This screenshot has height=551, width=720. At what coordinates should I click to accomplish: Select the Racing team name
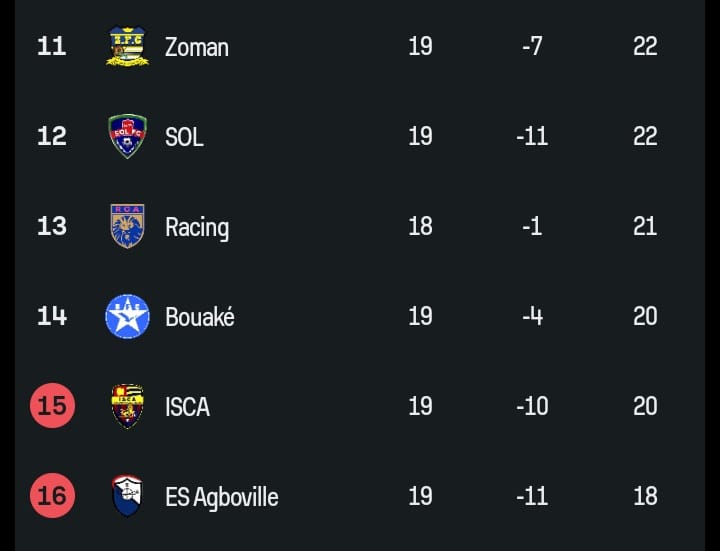coord(196,227)
